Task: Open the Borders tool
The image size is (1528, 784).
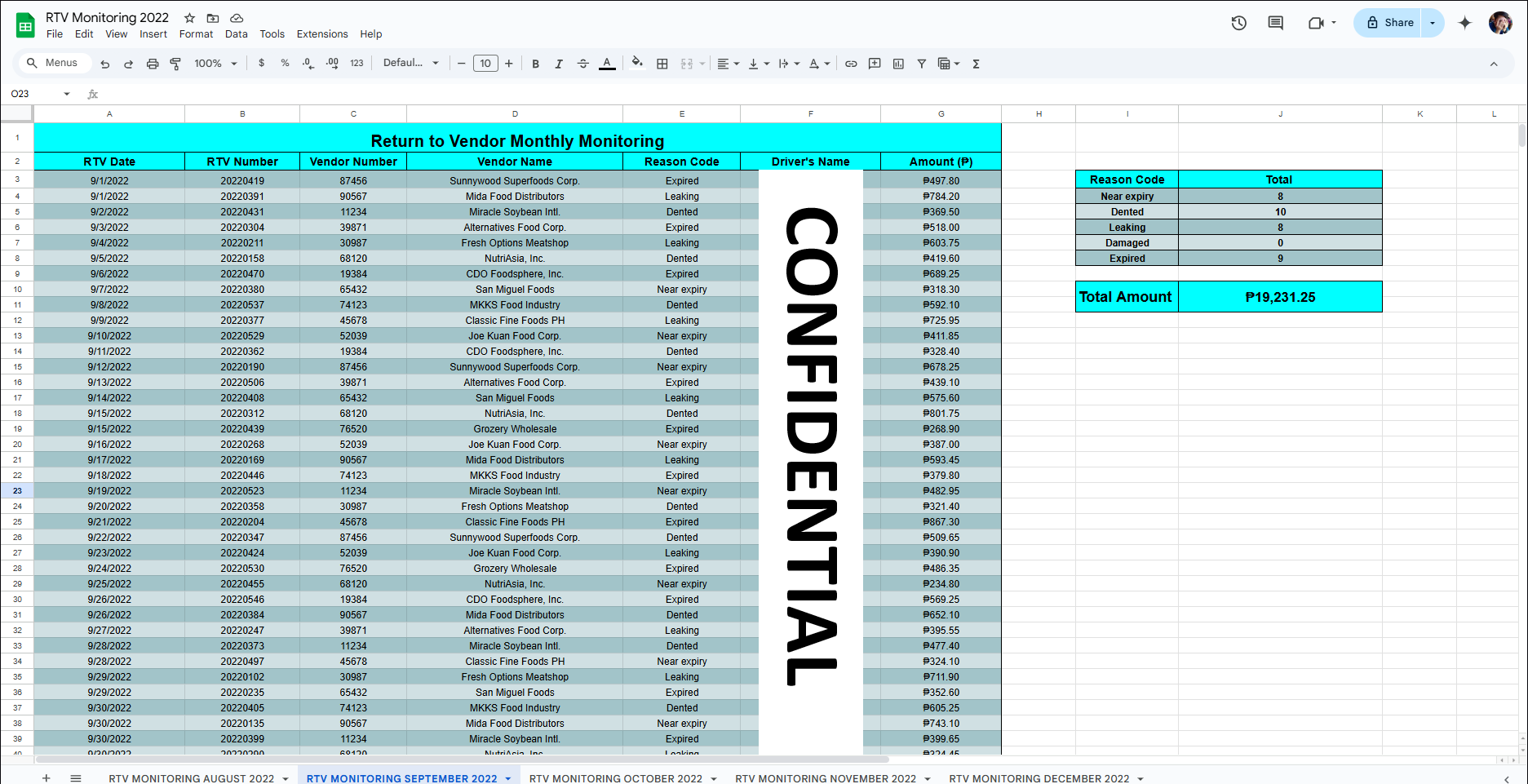Action: click(x=662, y=64)
